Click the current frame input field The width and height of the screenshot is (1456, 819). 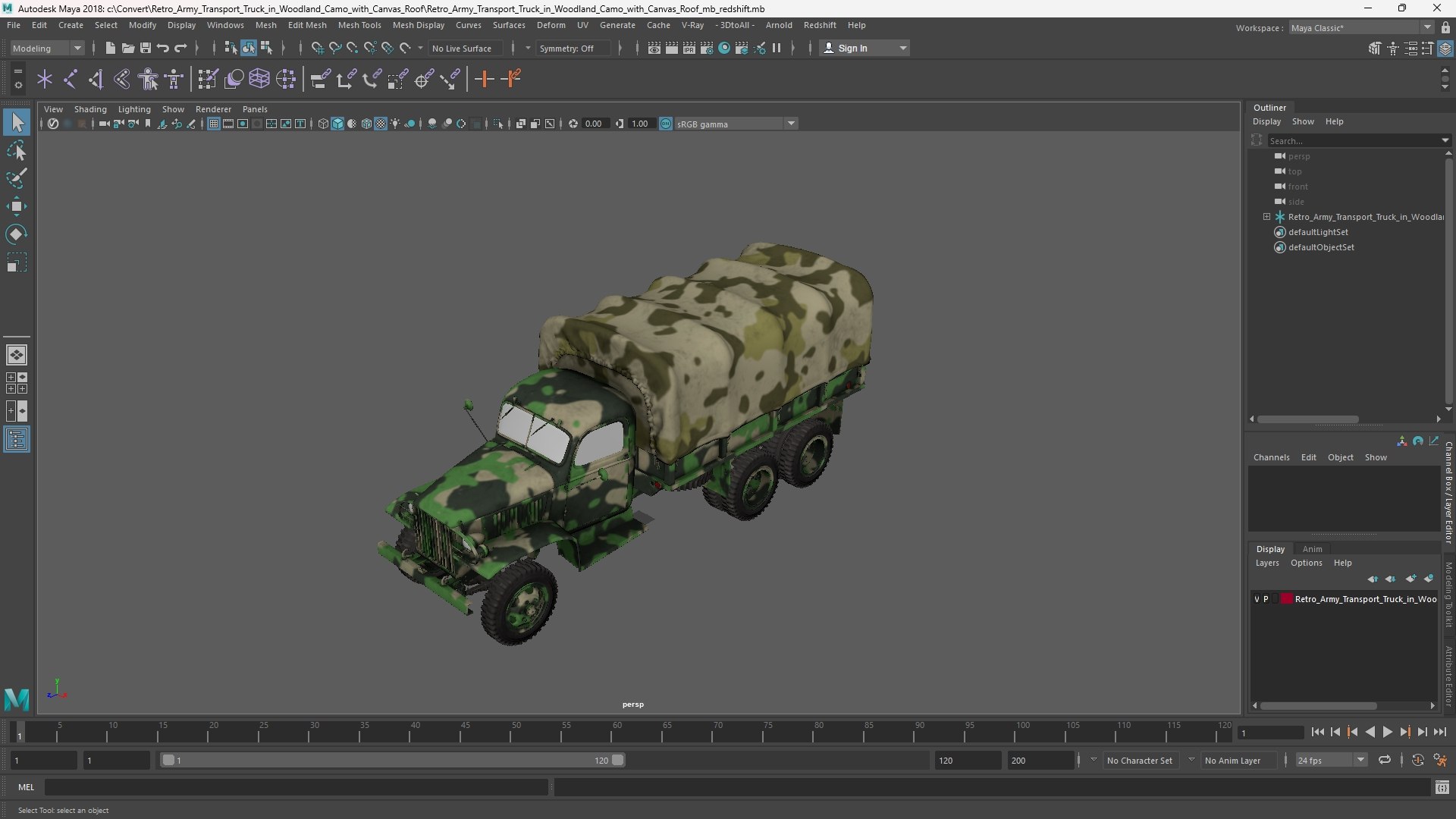tap(1270, 733)
